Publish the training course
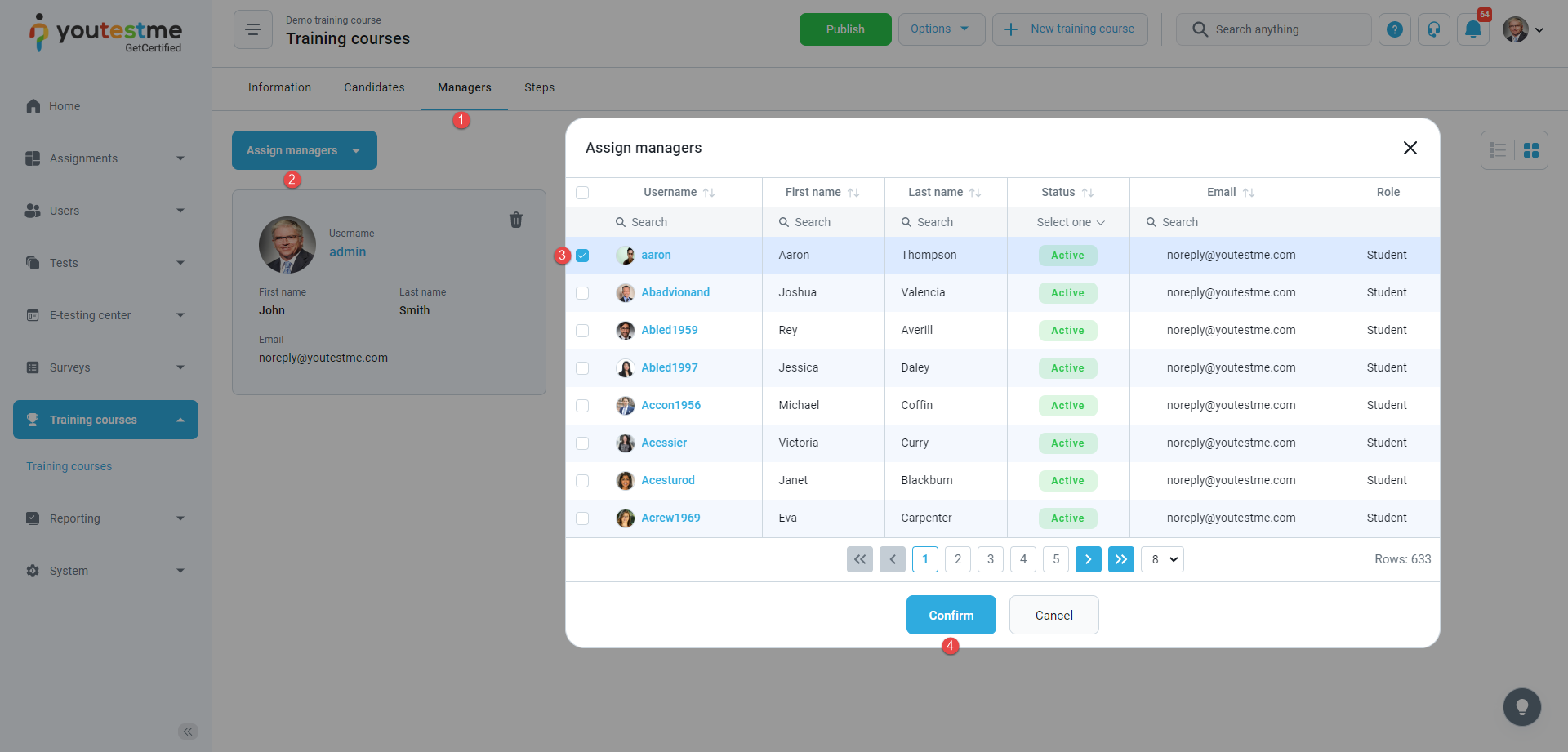Viewport: 1568px width, 752px height. pyautogui.click(x=845, y=29)
